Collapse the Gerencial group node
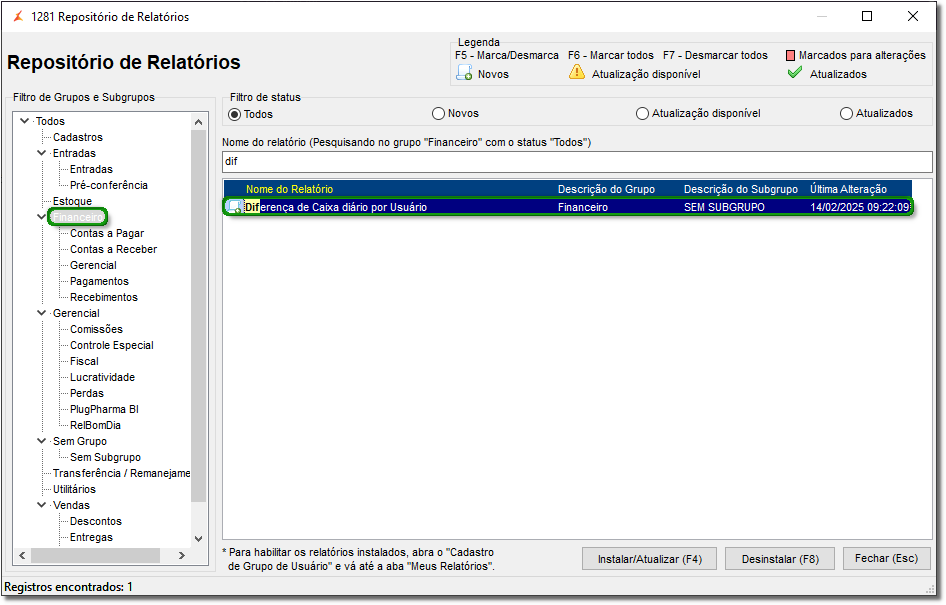946x605 pixels. [42, 313]
